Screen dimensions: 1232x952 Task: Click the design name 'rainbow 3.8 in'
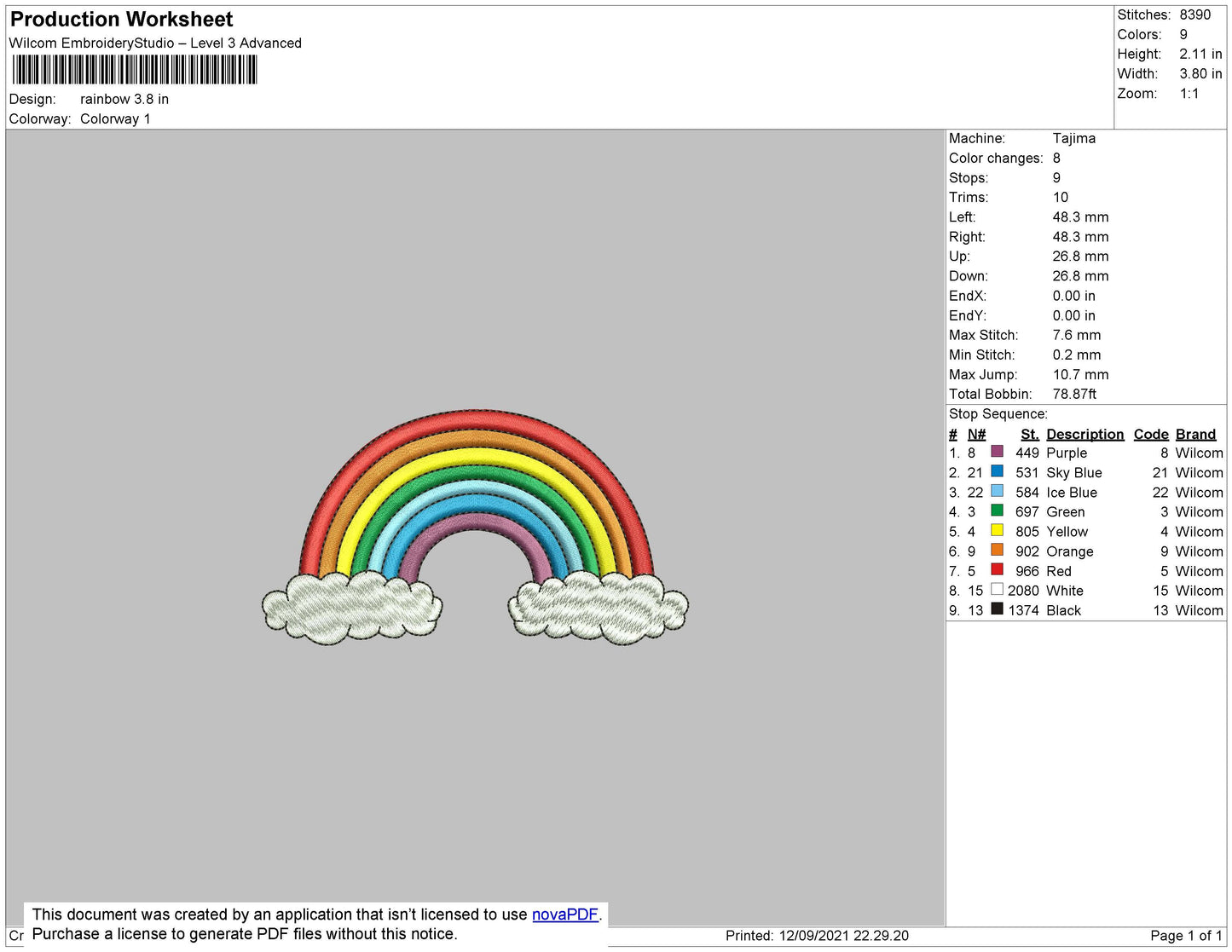[x=124, y=99]
